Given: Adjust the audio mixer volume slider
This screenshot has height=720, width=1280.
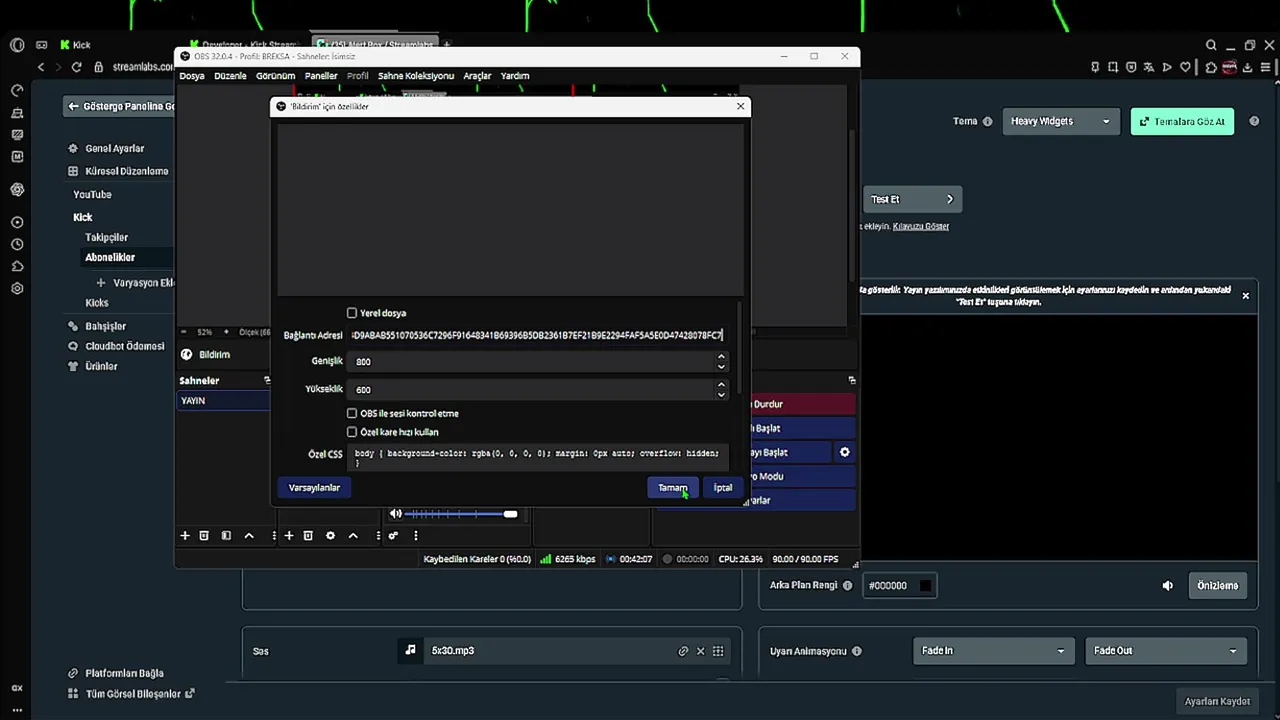Looking at the screenshot, I should (x=460, y=514).
